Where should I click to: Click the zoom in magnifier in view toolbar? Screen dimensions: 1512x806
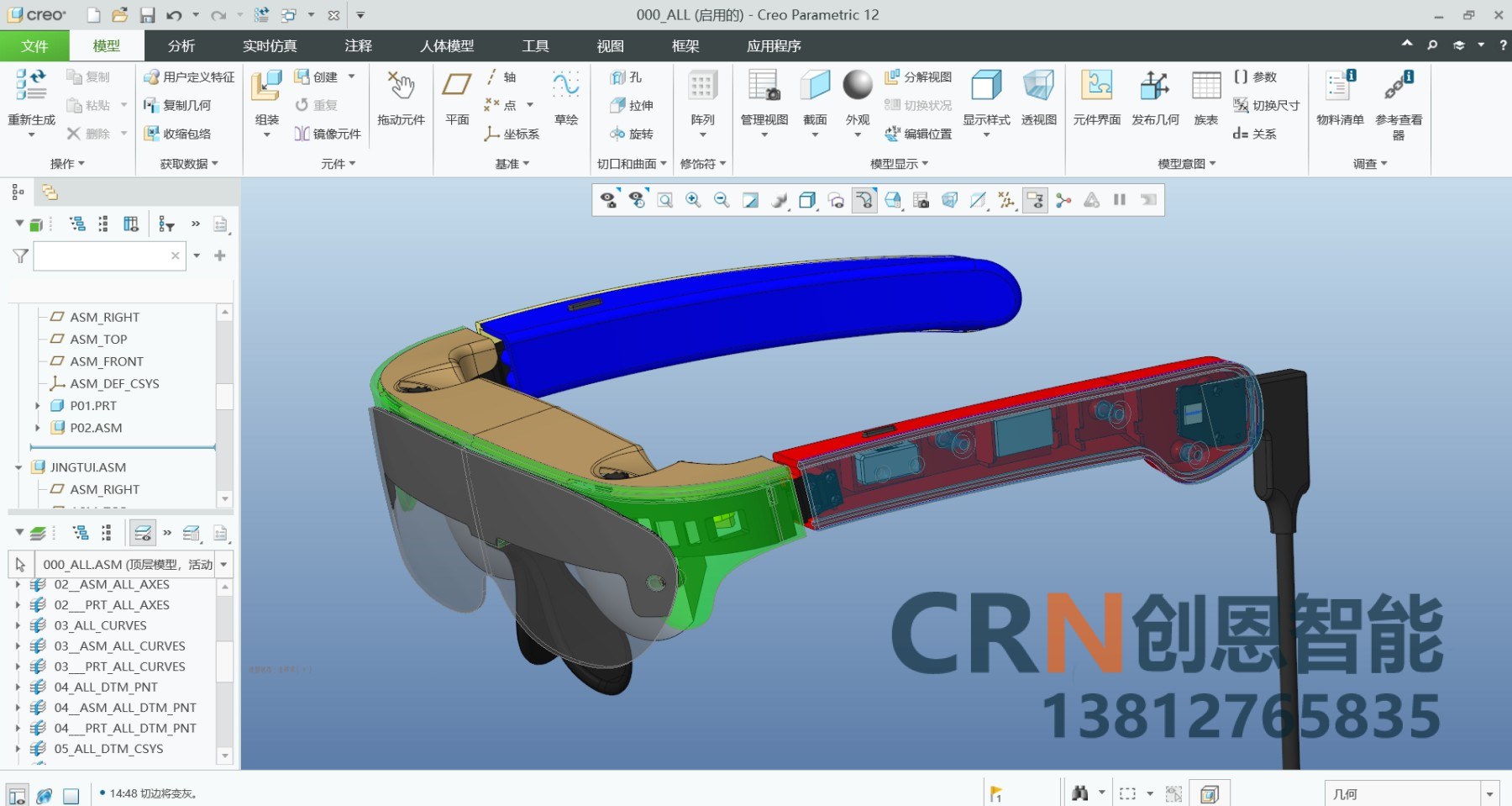click(693, 200)
